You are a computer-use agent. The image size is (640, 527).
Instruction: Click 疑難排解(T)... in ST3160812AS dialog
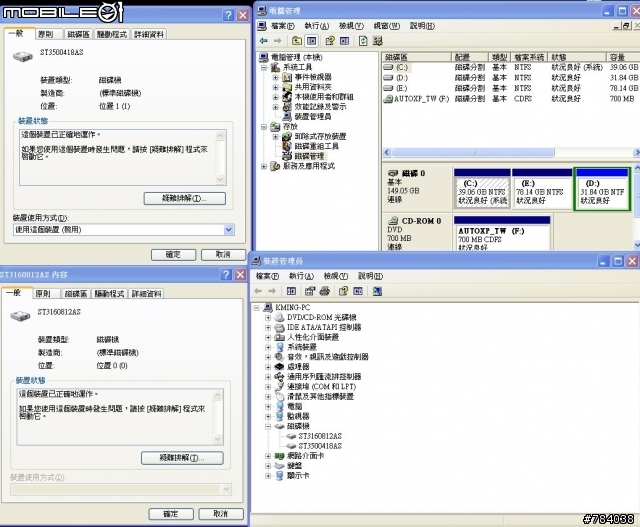pos(182,458)
